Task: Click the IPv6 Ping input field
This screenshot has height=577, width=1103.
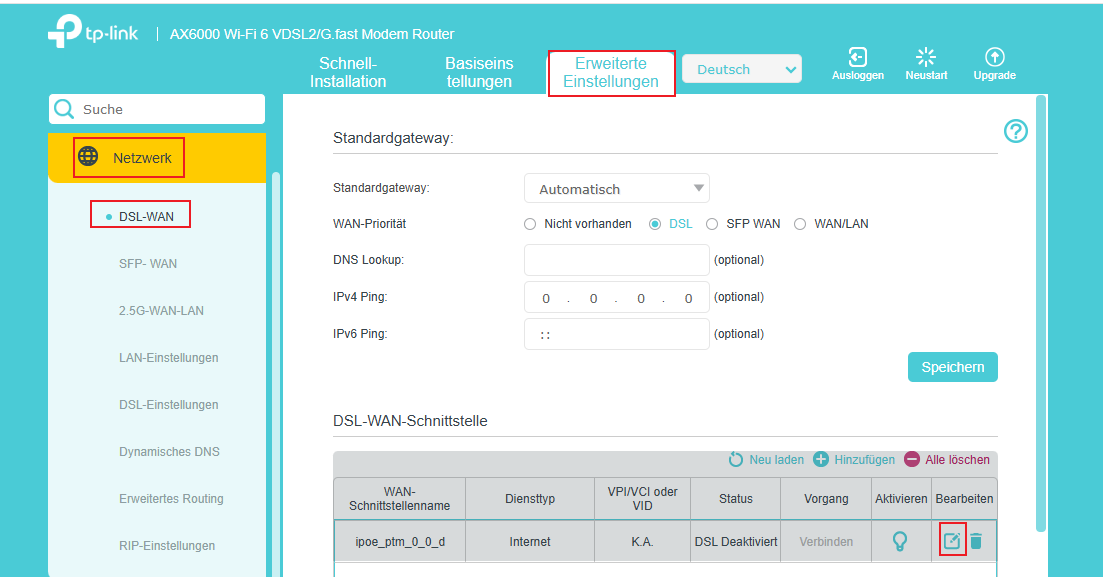Action: tap(617, 334)
